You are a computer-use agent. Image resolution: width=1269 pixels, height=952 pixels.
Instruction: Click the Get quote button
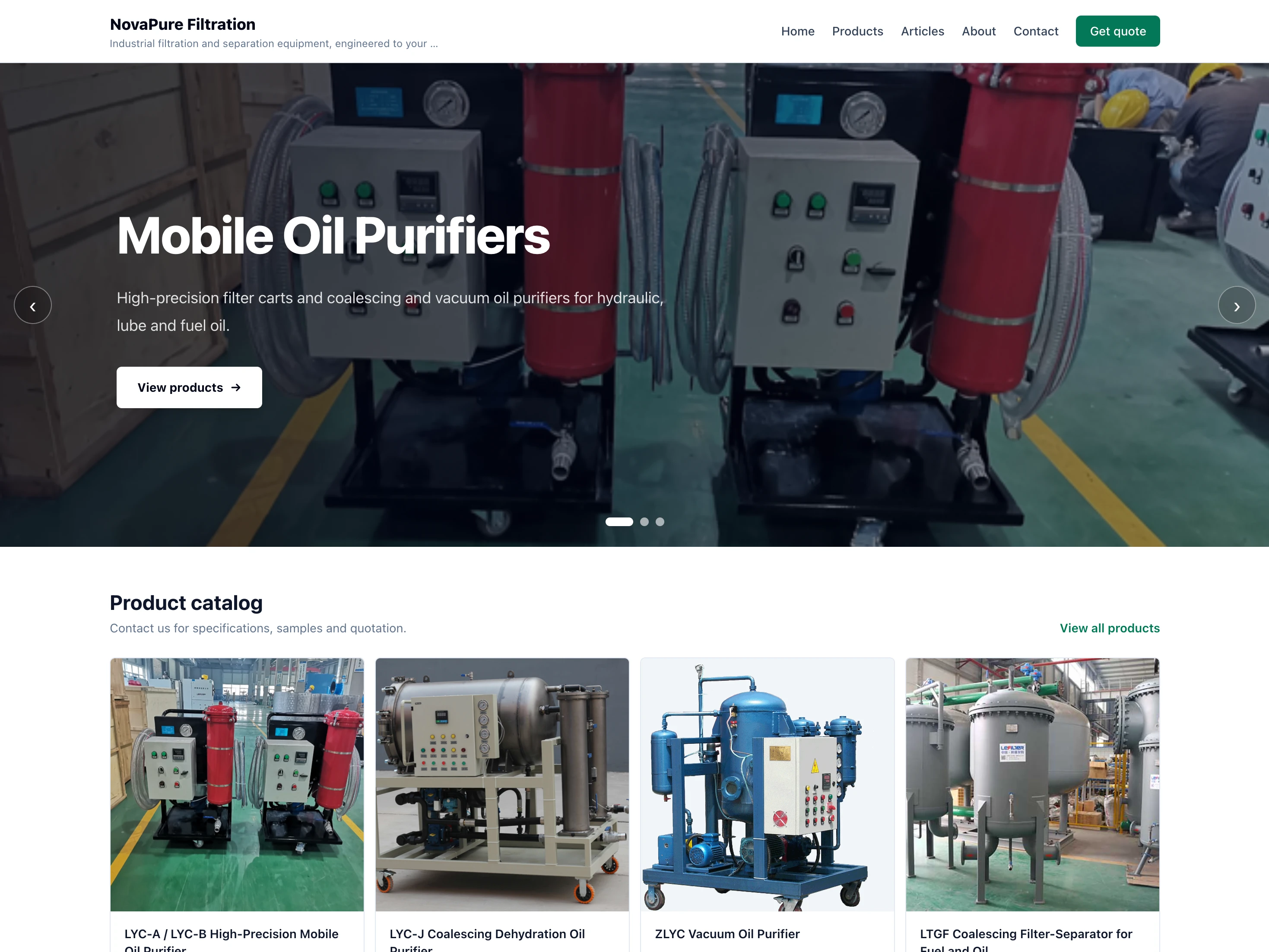click(1117, 31)
